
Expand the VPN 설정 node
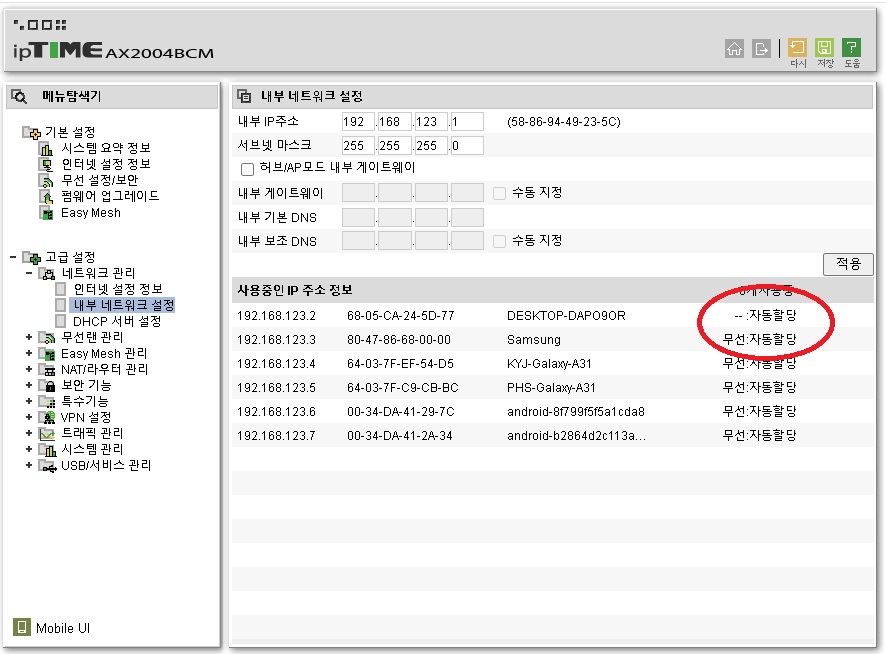tap(29, 417)
